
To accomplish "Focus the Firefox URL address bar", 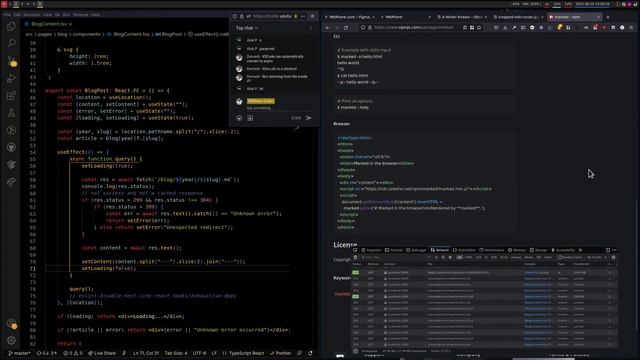I will [x=413, y=28].
